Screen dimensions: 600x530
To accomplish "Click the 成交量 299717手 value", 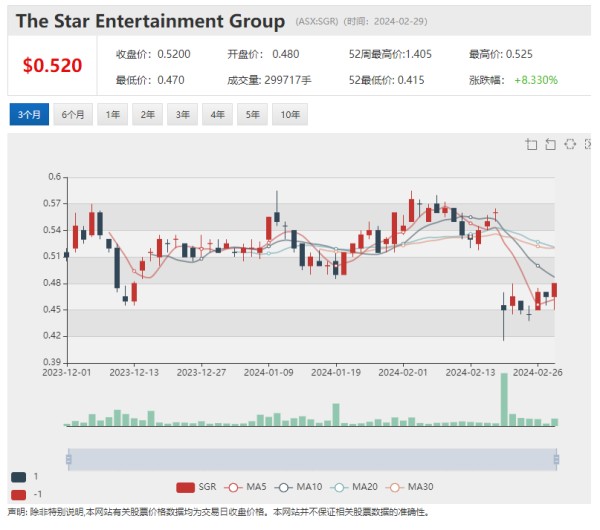I will coord(288,80).
